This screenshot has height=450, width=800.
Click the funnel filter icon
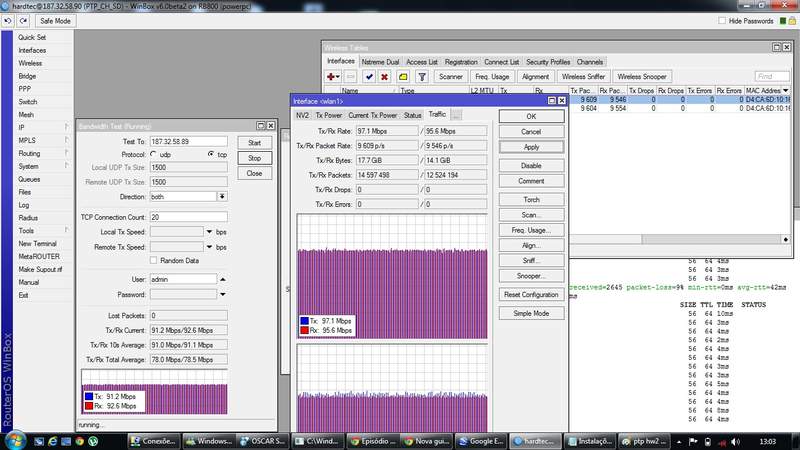pos(424,76)
